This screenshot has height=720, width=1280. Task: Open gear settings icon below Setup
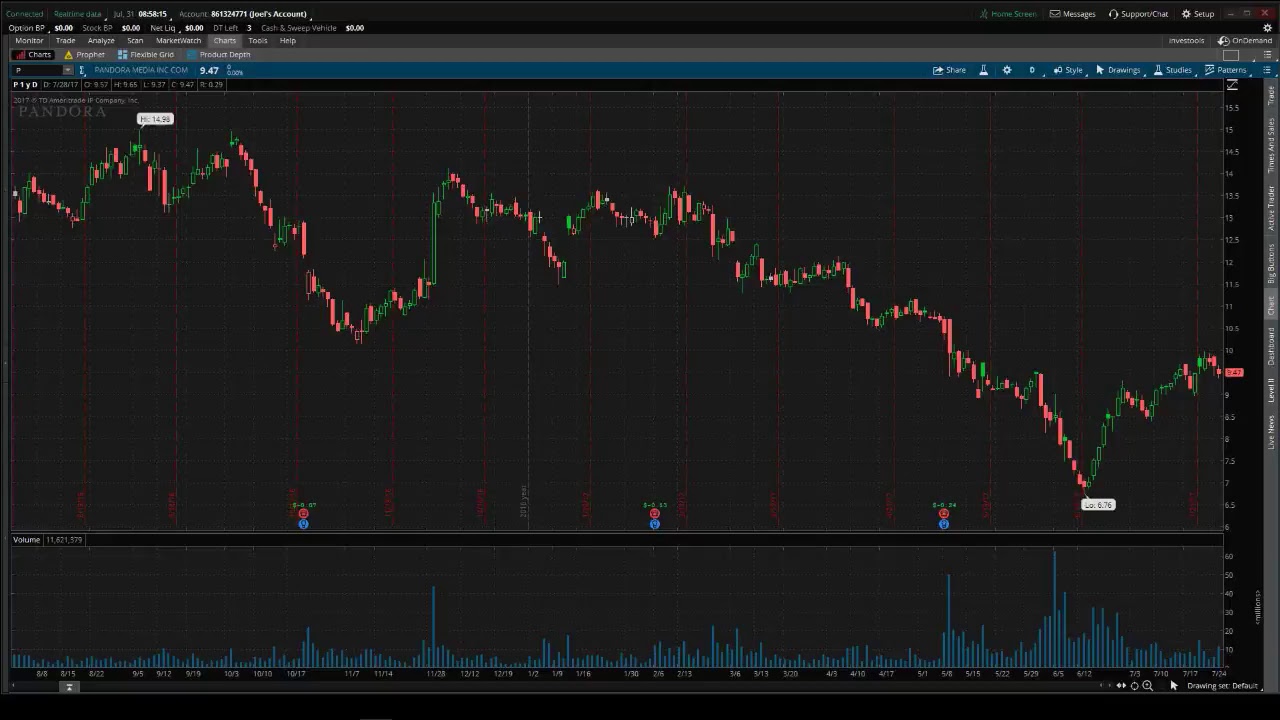[x=1267, y=28]
